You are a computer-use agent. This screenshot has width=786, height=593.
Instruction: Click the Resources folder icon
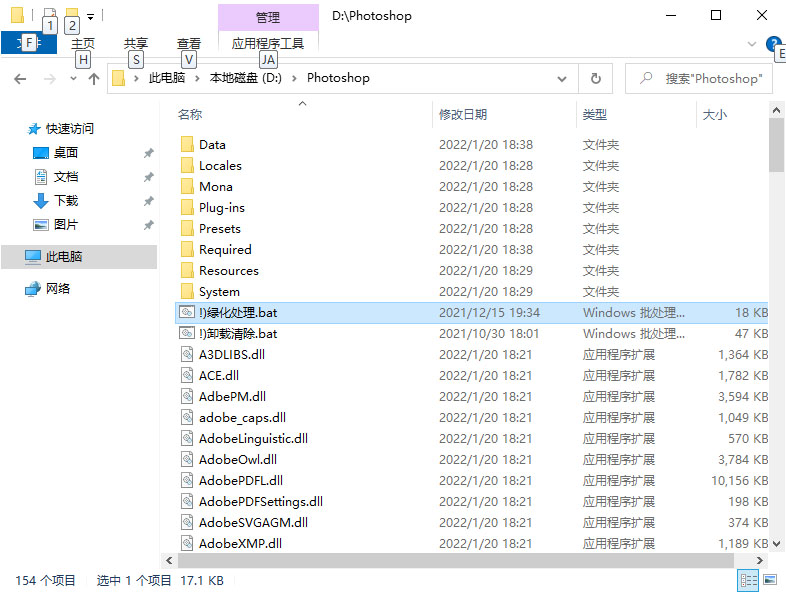coord(187,271)
